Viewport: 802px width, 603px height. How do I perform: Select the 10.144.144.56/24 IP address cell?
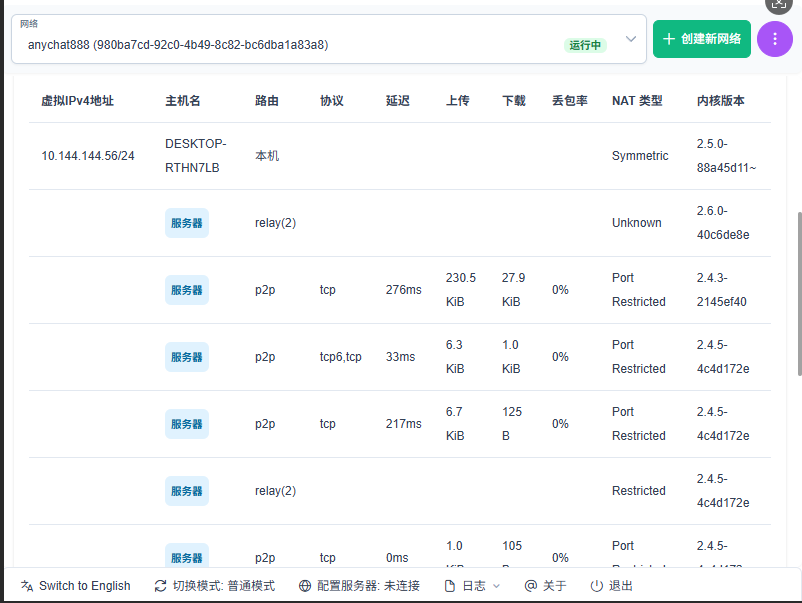(x=88, y=156)
